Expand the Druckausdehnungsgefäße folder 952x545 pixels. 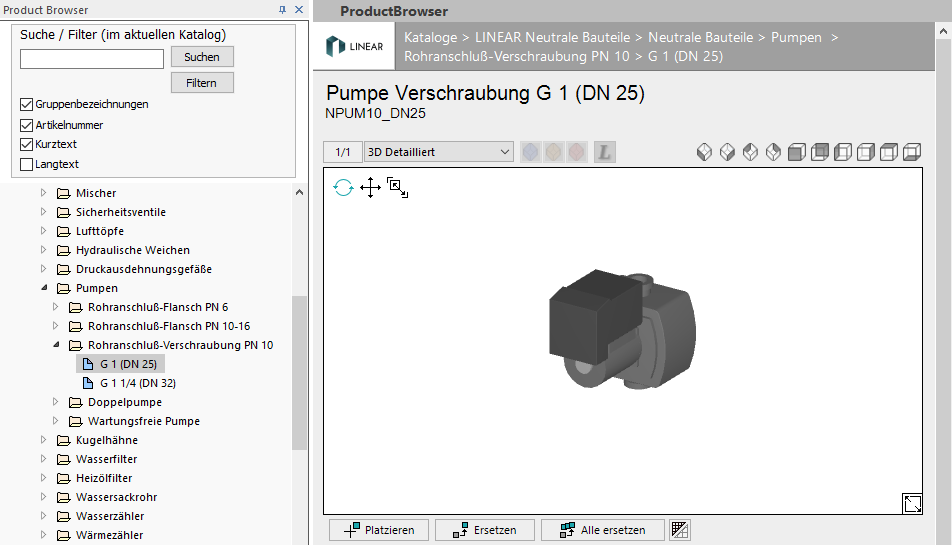pos(43,269)
